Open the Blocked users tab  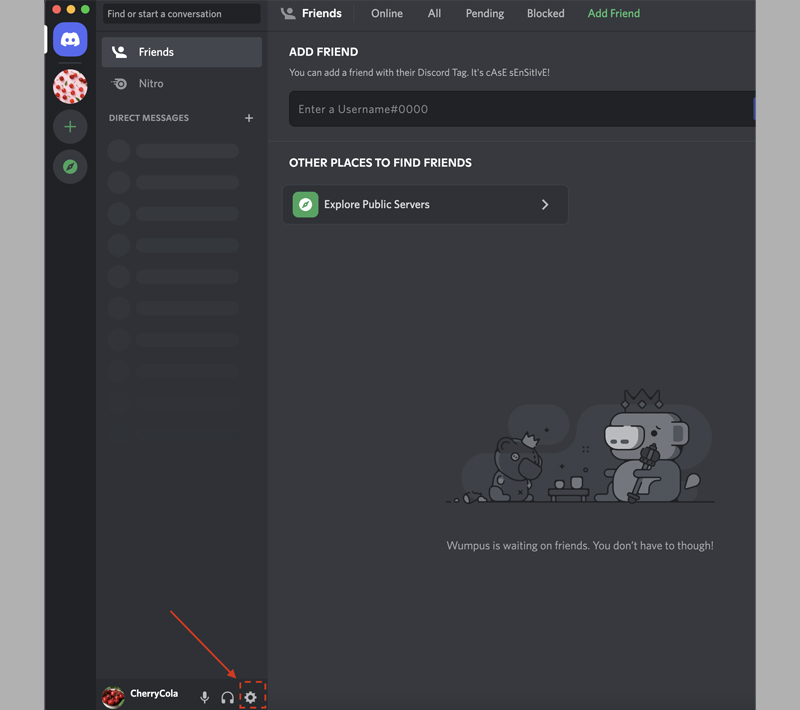pos(546,14)
